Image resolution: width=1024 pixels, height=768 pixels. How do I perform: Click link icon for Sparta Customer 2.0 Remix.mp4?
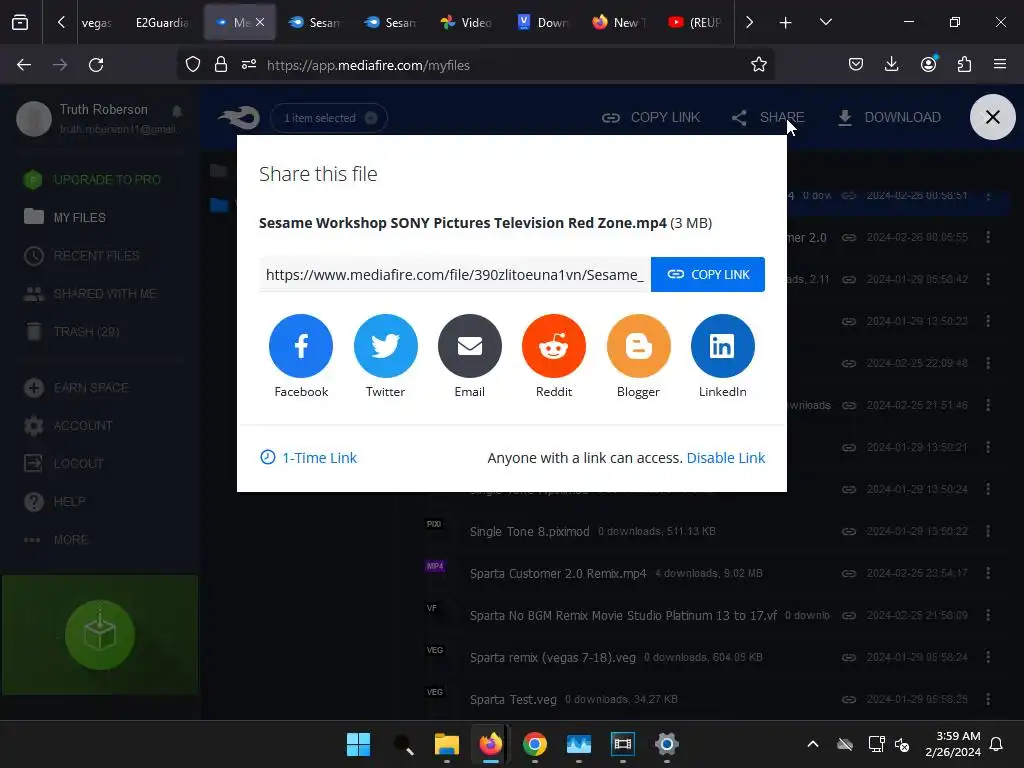(848, 573)
